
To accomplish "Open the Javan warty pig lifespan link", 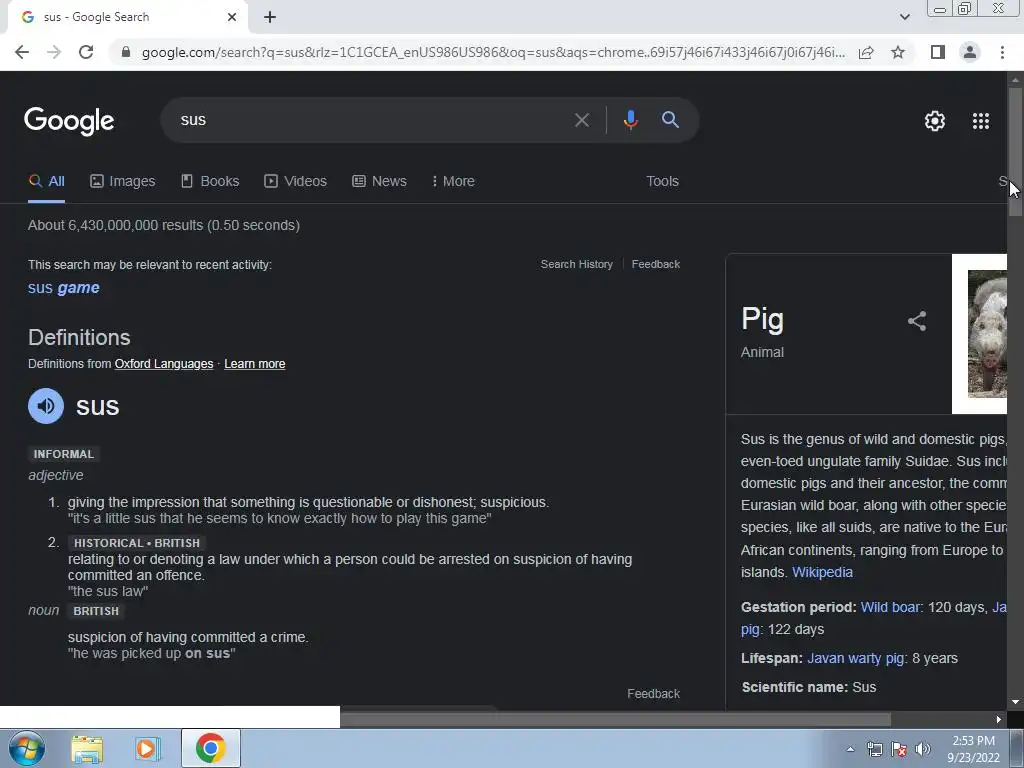I will (856, 658).
